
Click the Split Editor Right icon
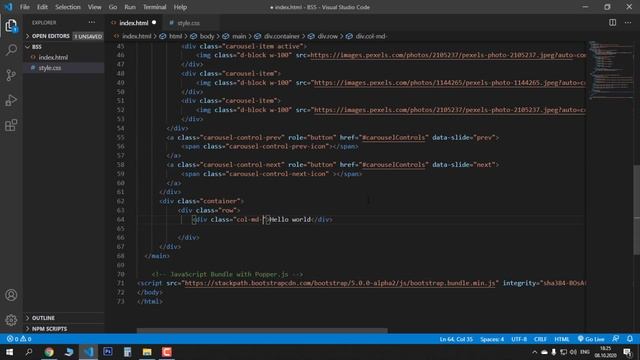coord(613,23)
